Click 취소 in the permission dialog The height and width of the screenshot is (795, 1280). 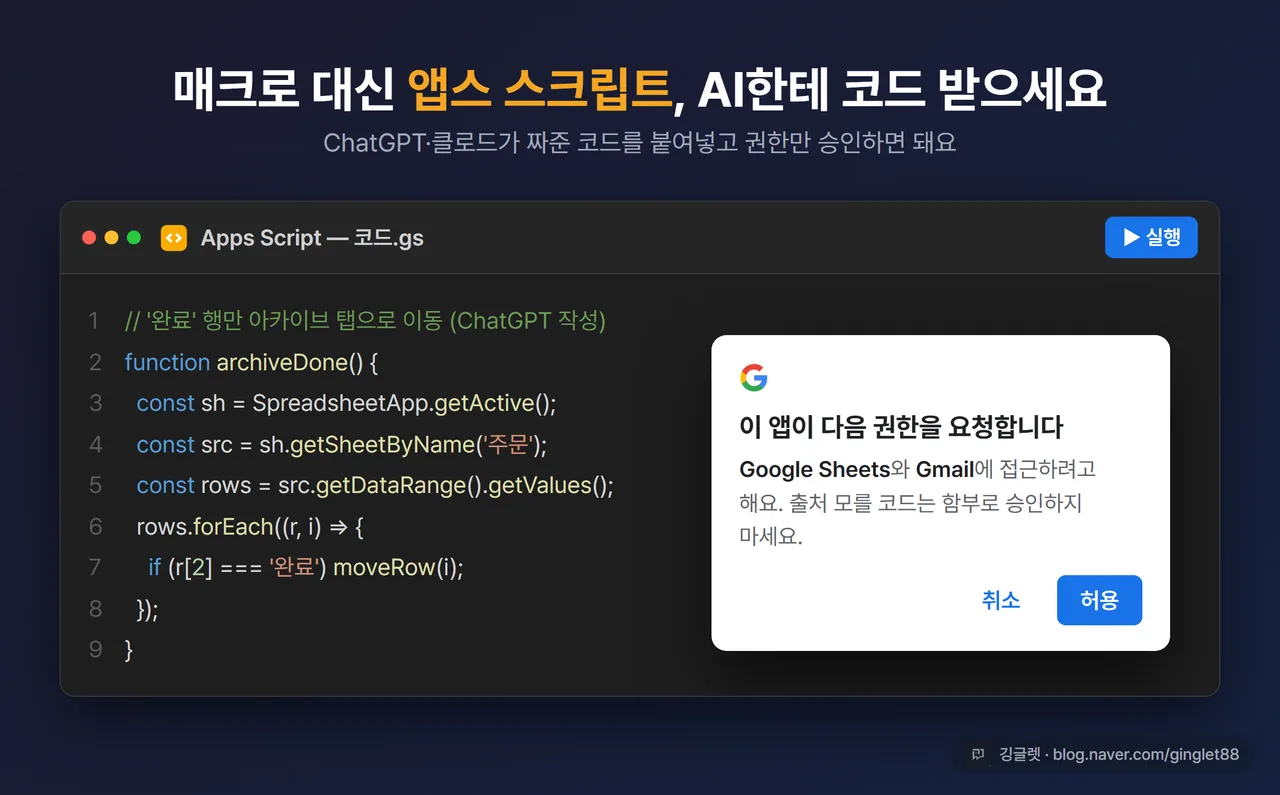coord(1001,600)
